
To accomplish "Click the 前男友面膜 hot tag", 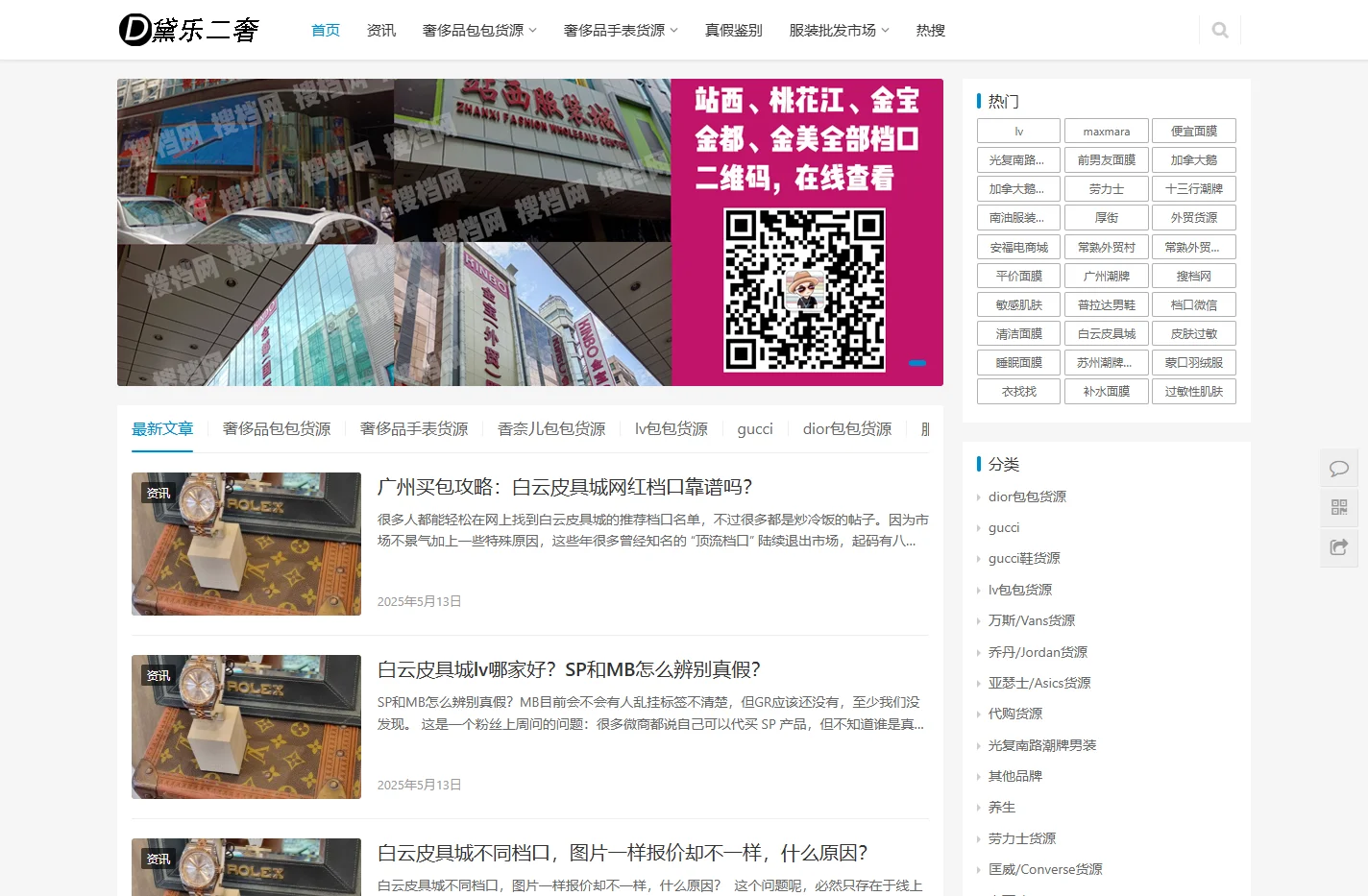I will point(1106,159).
